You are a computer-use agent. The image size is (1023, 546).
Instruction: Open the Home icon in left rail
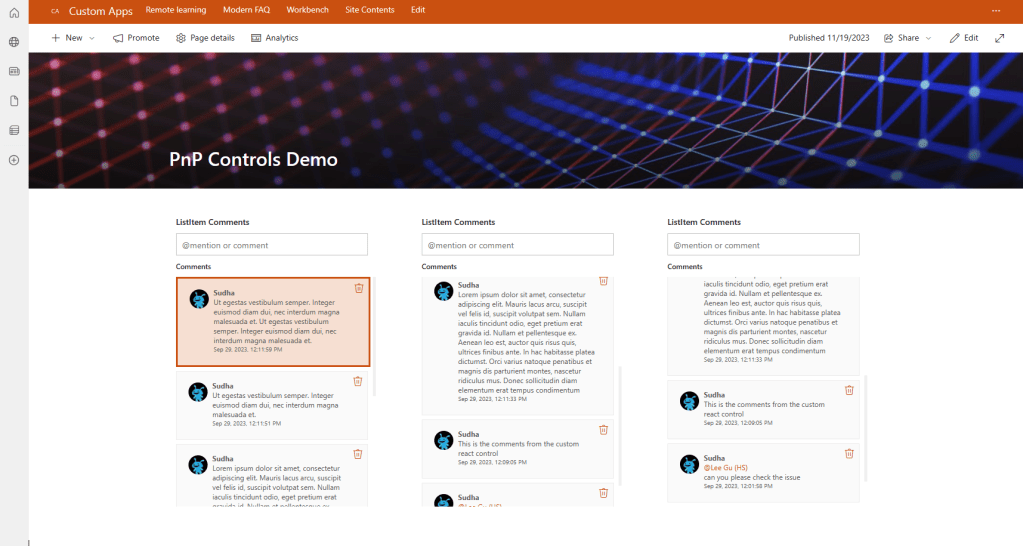coord(14,12)
